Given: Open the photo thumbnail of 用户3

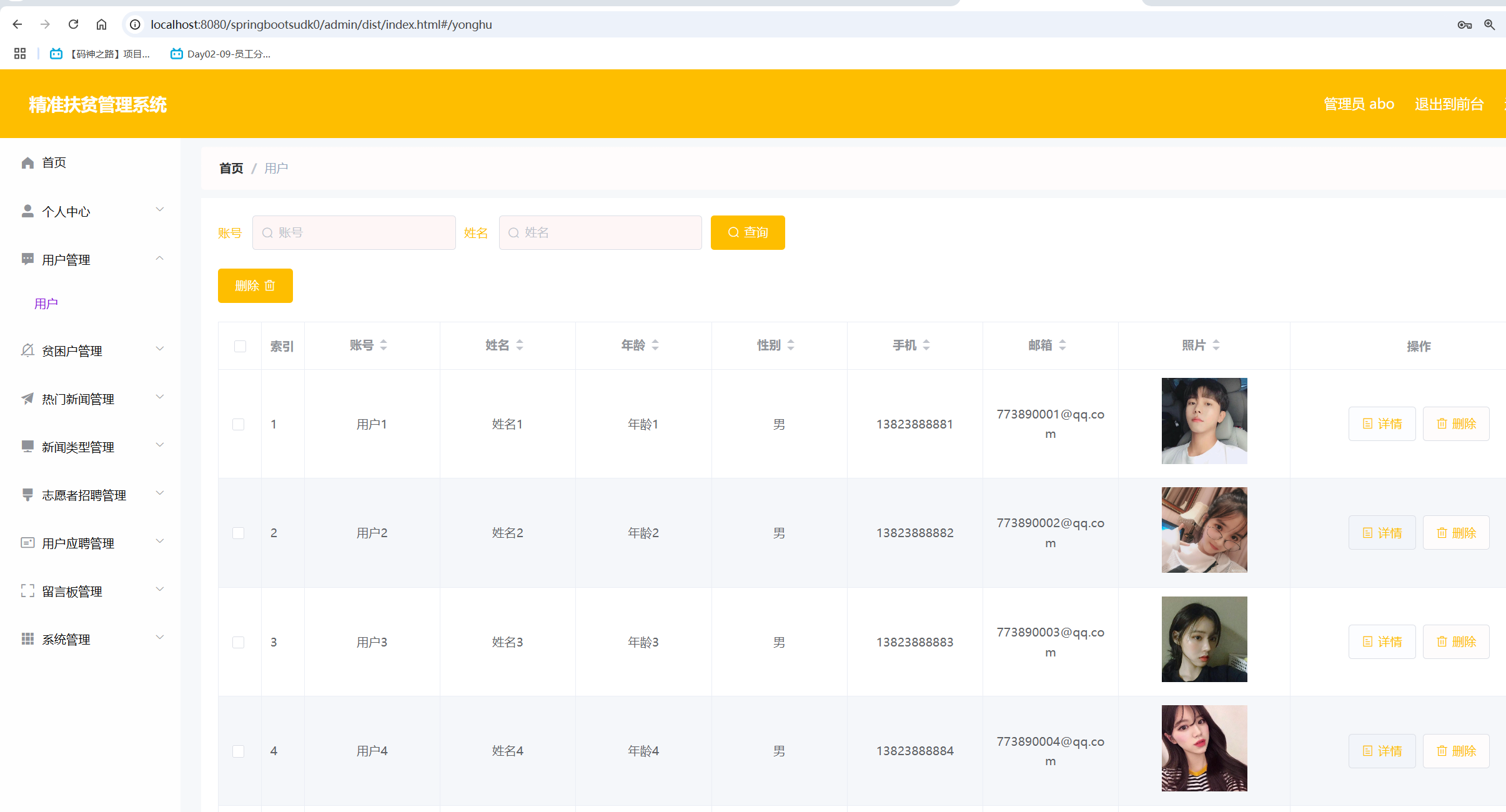Looking at the screenshot, I should [1204, 639].
